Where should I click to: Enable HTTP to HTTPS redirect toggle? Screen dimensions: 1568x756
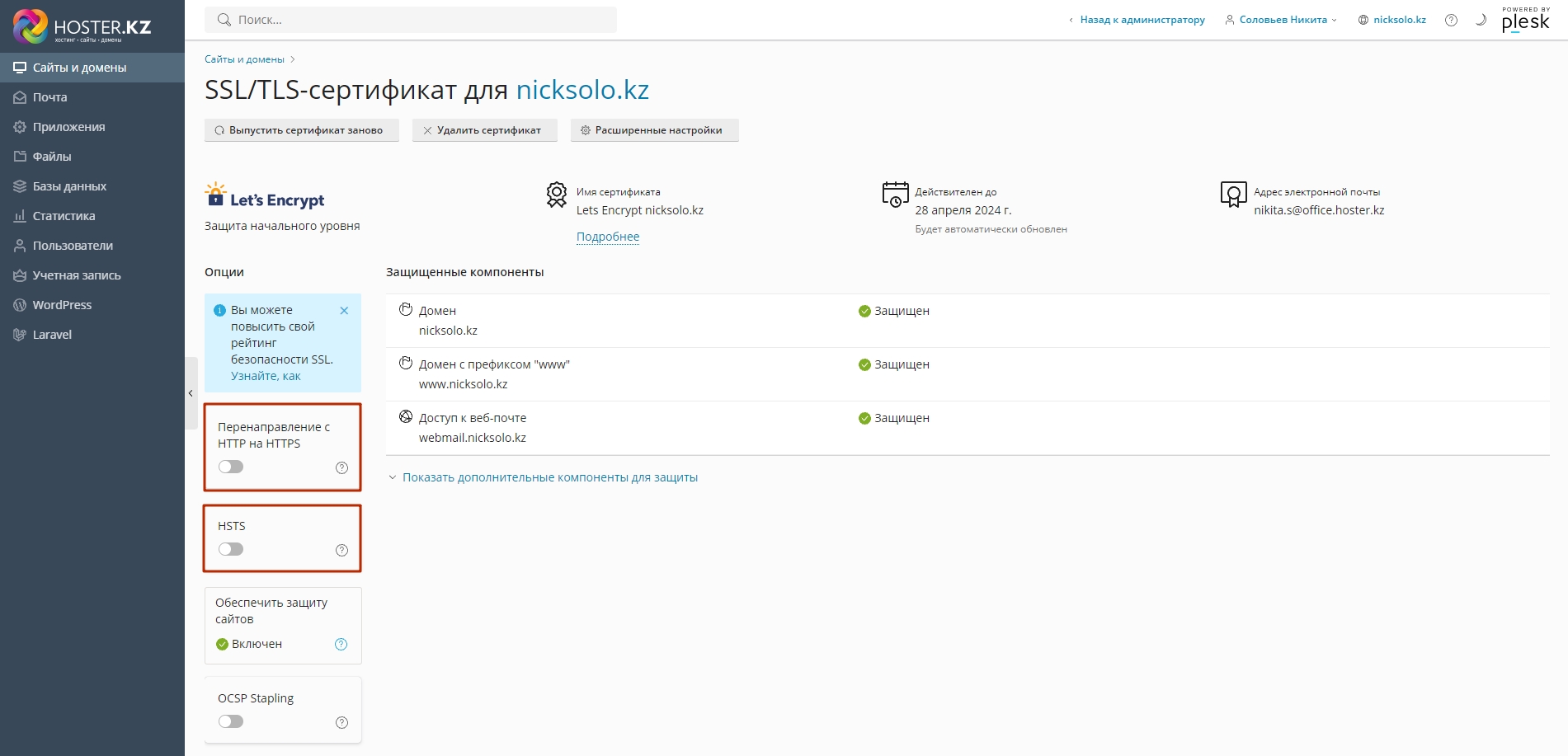coord(231,467)
